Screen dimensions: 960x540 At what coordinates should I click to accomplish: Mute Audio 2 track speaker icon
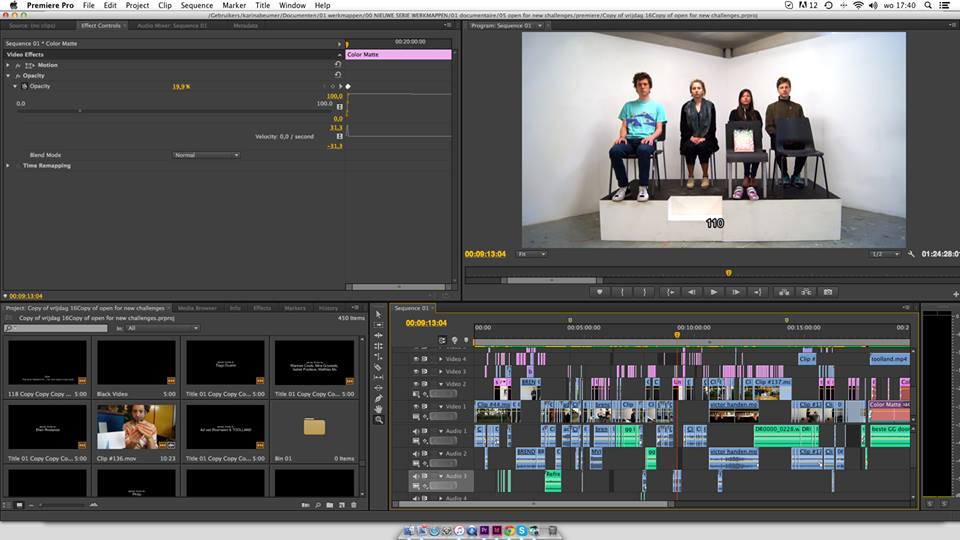pos(416,454)
